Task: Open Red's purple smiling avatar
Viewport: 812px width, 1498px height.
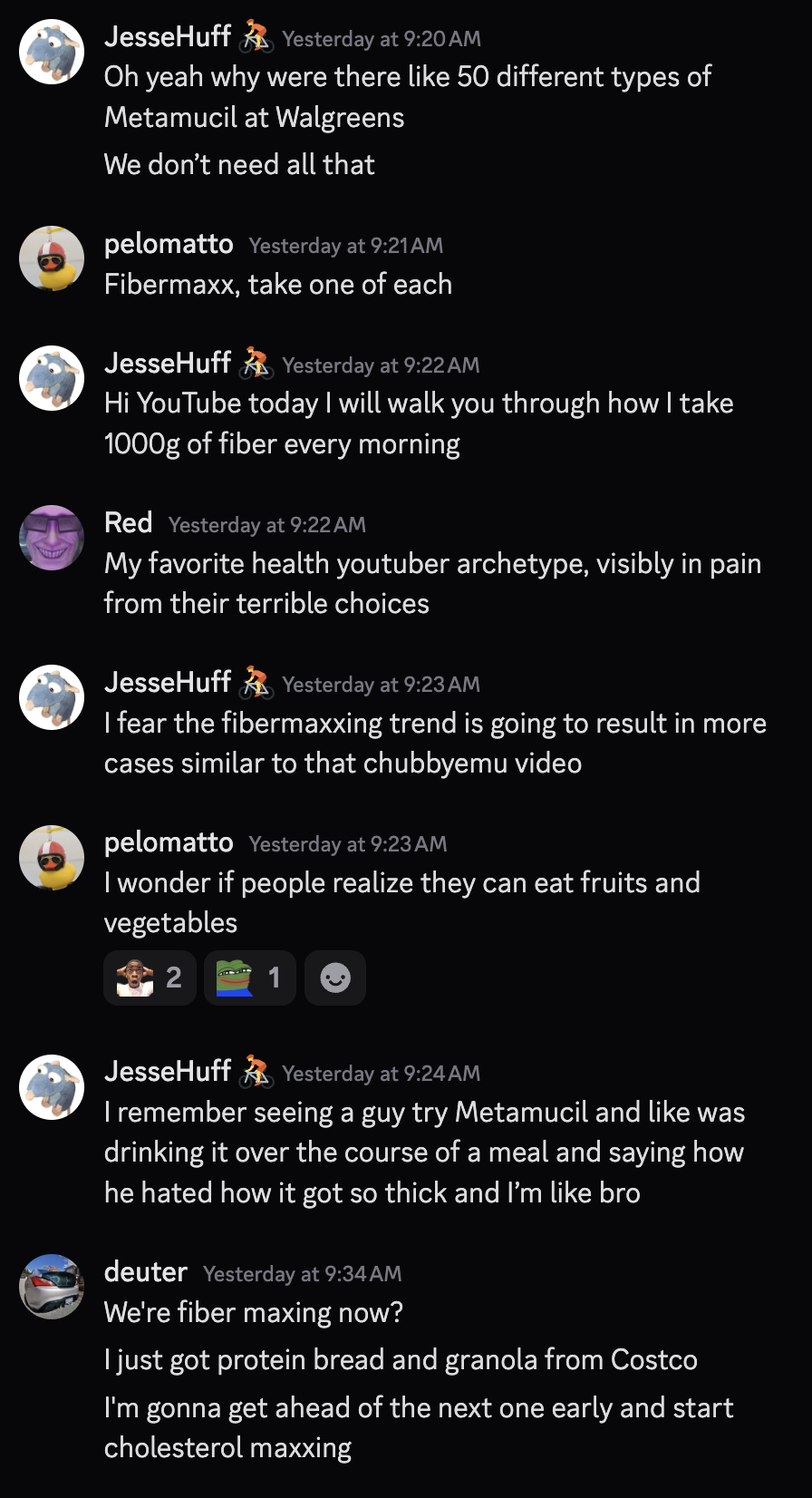Action: [x=52, y=538]
